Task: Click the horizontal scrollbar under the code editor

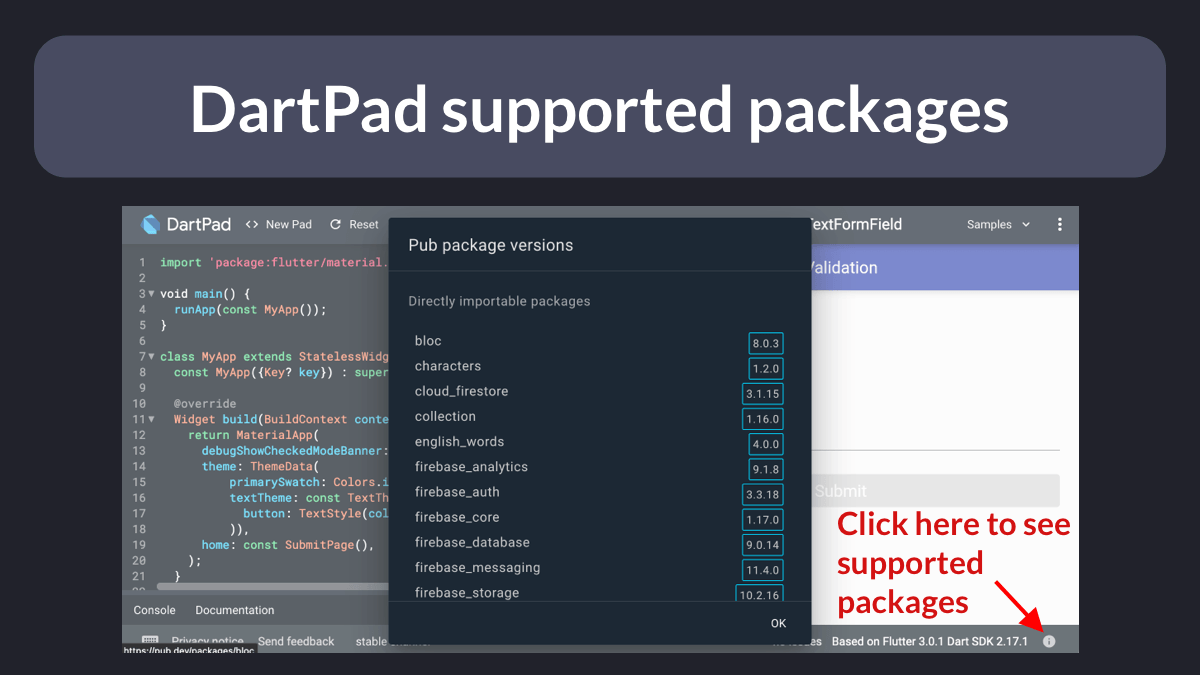Action: pos(272,587)
